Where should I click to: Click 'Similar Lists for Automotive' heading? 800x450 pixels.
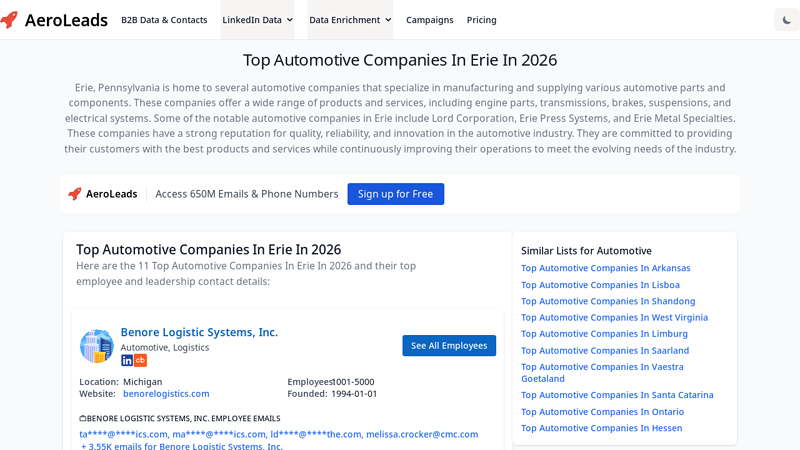586,251
